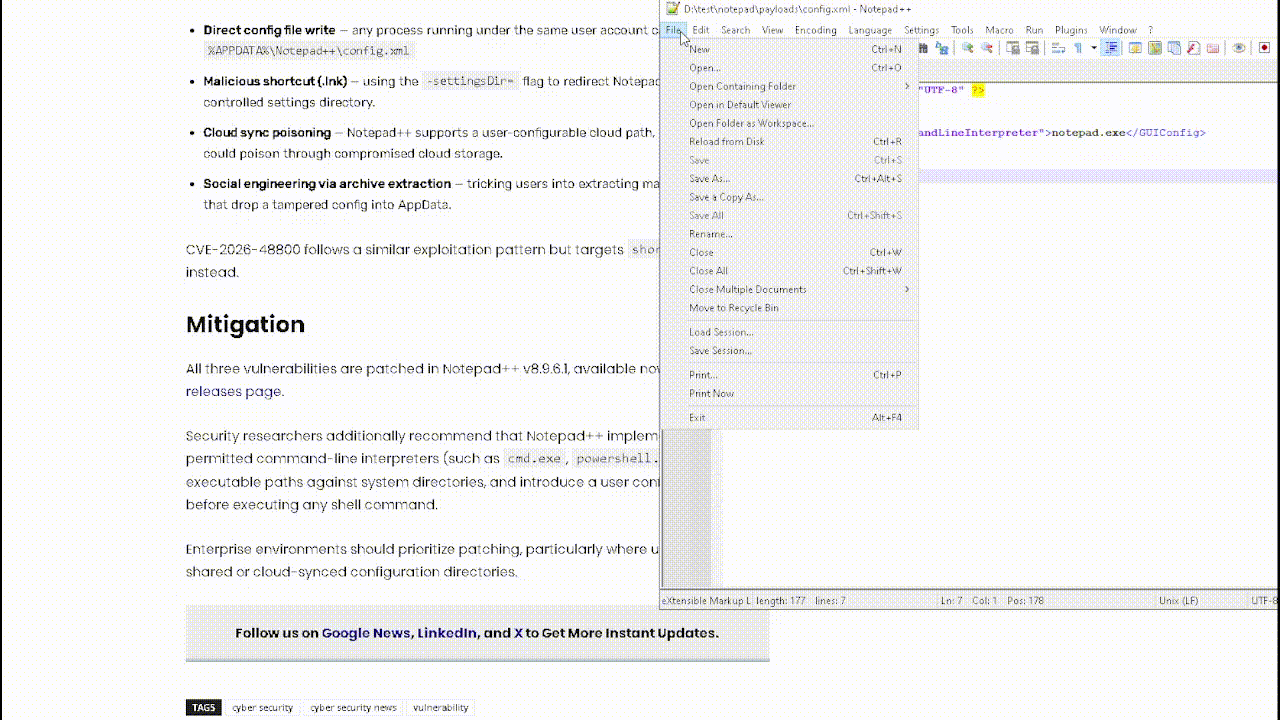The width and height of the screenshot is (1280, 720).
Task: Click Unix (LF) in the status bar
Action: [x=1178, y=601]
